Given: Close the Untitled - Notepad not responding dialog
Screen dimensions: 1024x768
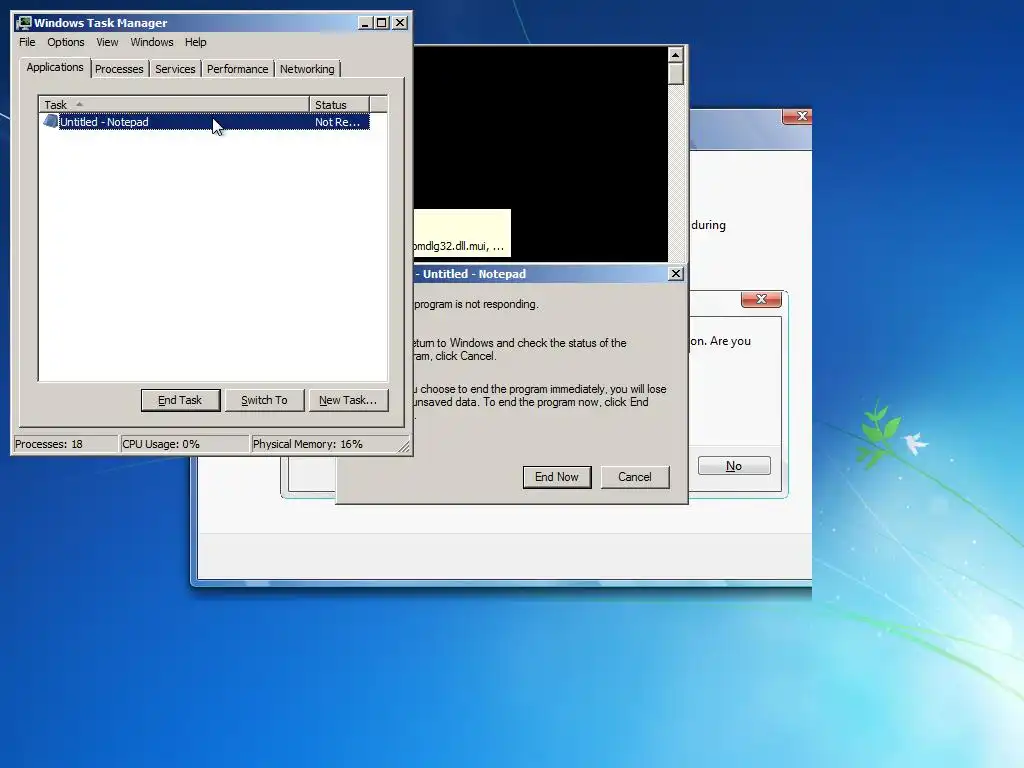Looking at the screenshot, I should pos(676,274).
